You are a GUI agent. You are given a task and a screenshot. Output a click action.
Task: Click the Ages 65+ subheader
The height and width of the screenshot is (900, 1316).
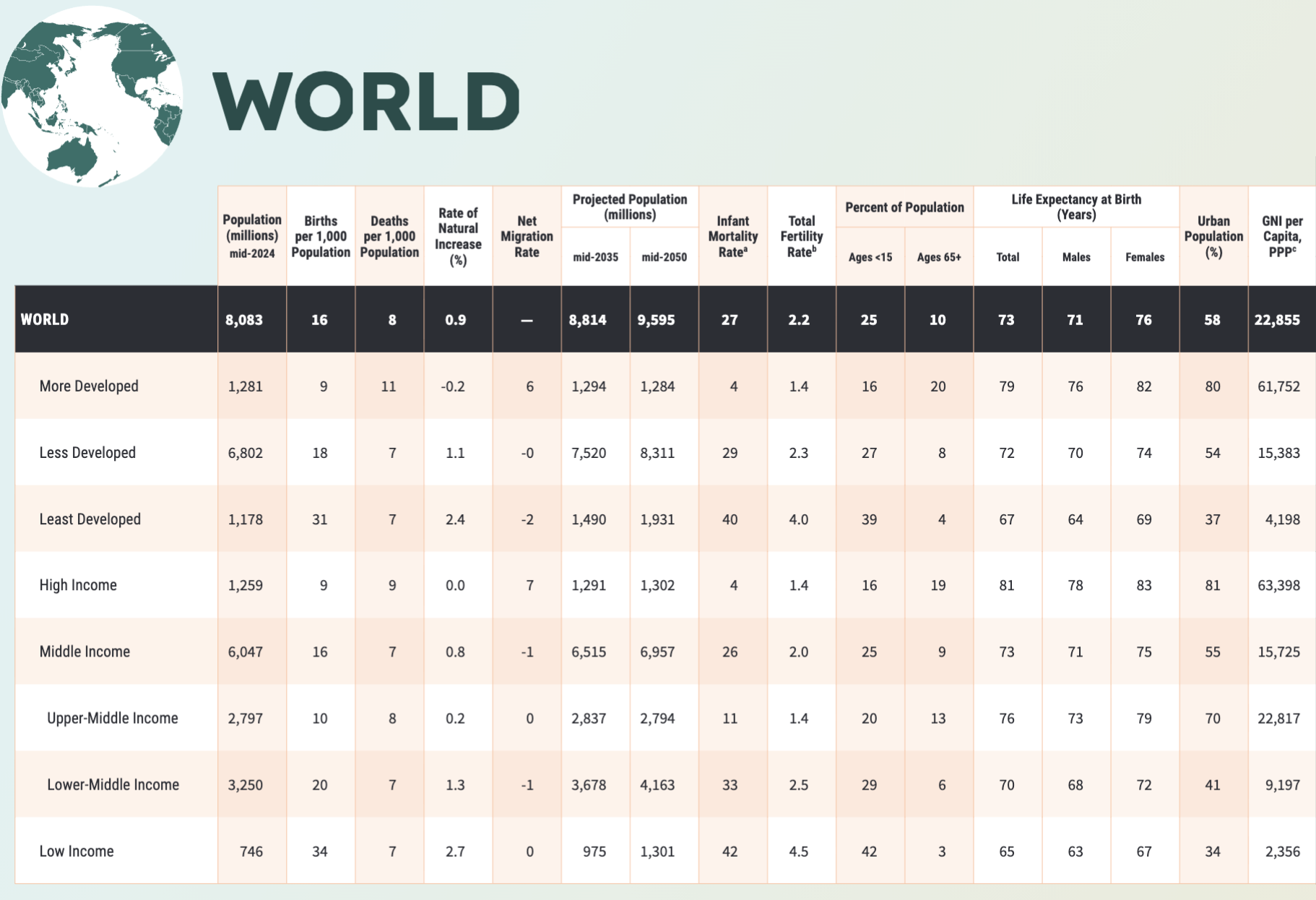[938, 257]
